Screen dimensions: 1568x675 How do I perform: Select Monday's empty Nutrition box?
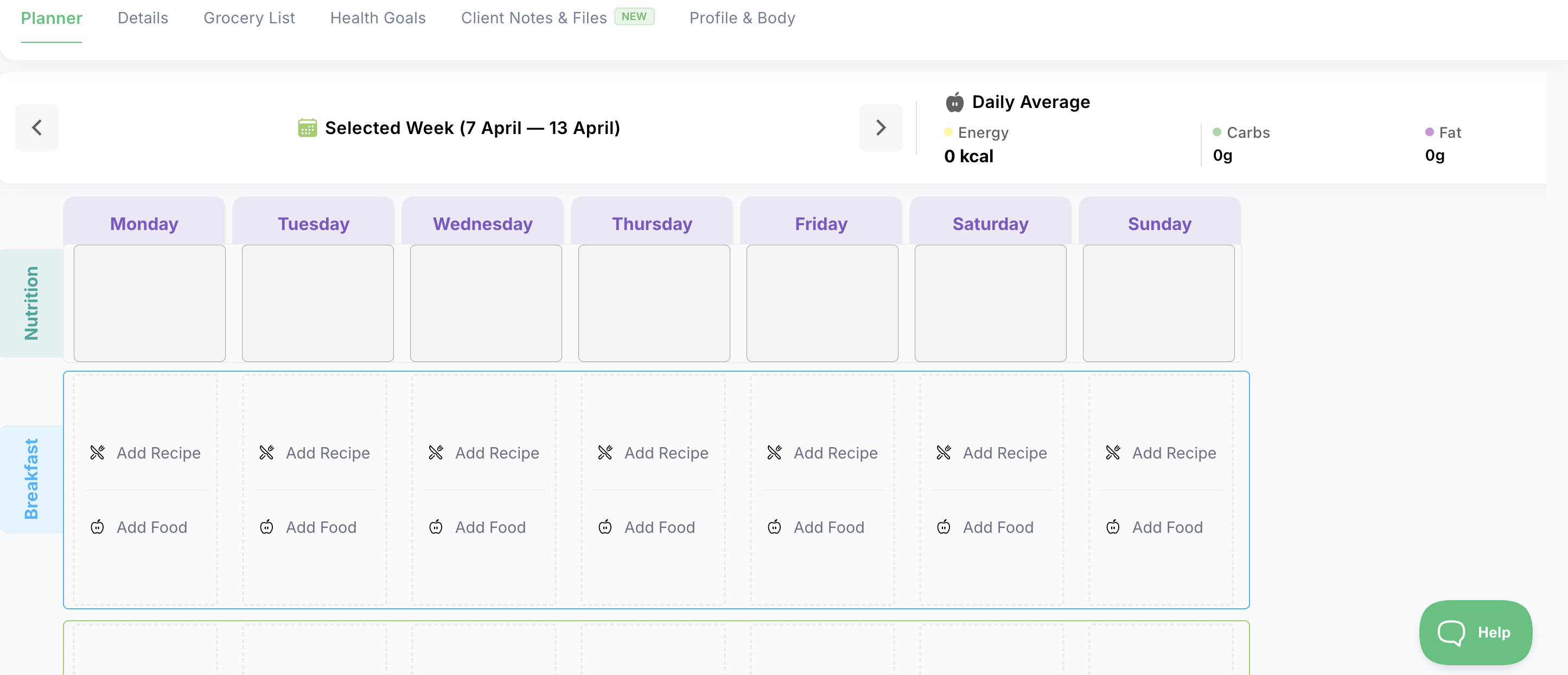pyautogui.click(x=149, y=303)
